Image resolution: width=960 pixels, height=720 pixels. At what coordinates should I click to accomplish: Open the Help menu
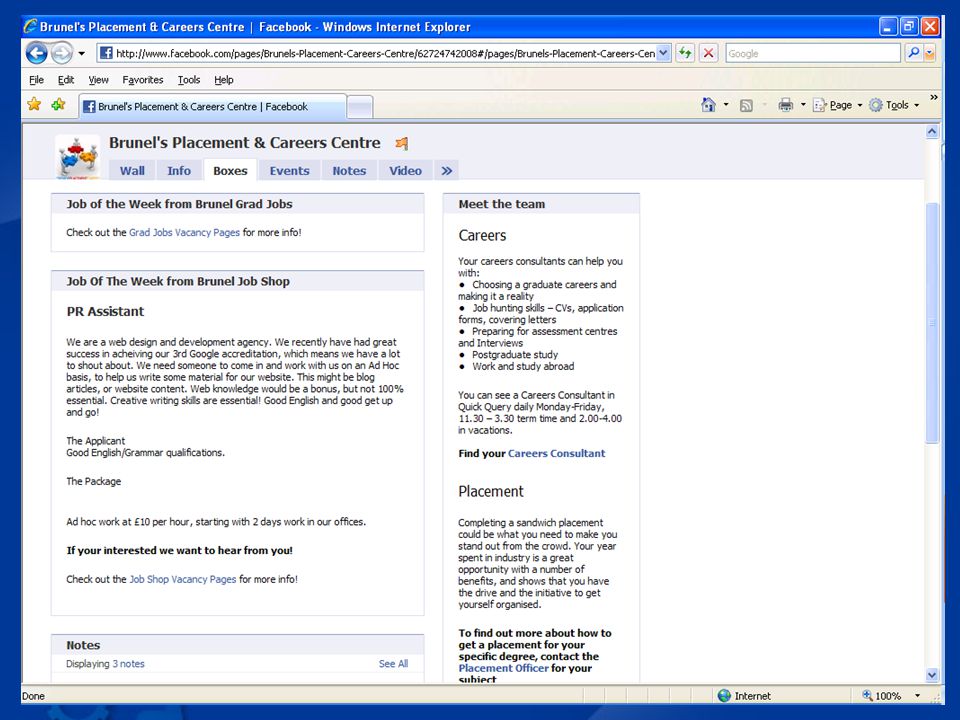pyautogui.click(x=223, y=80)
